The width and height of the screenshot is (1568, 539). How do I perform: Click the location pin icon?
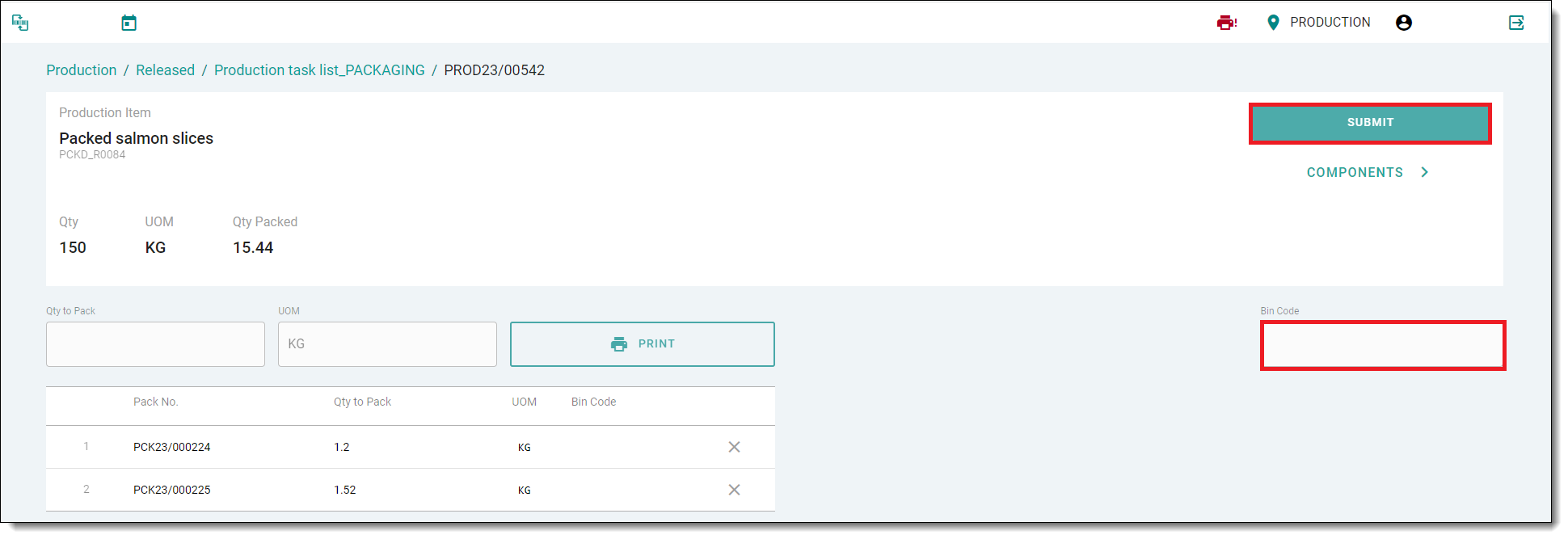tap(1273, 23)
